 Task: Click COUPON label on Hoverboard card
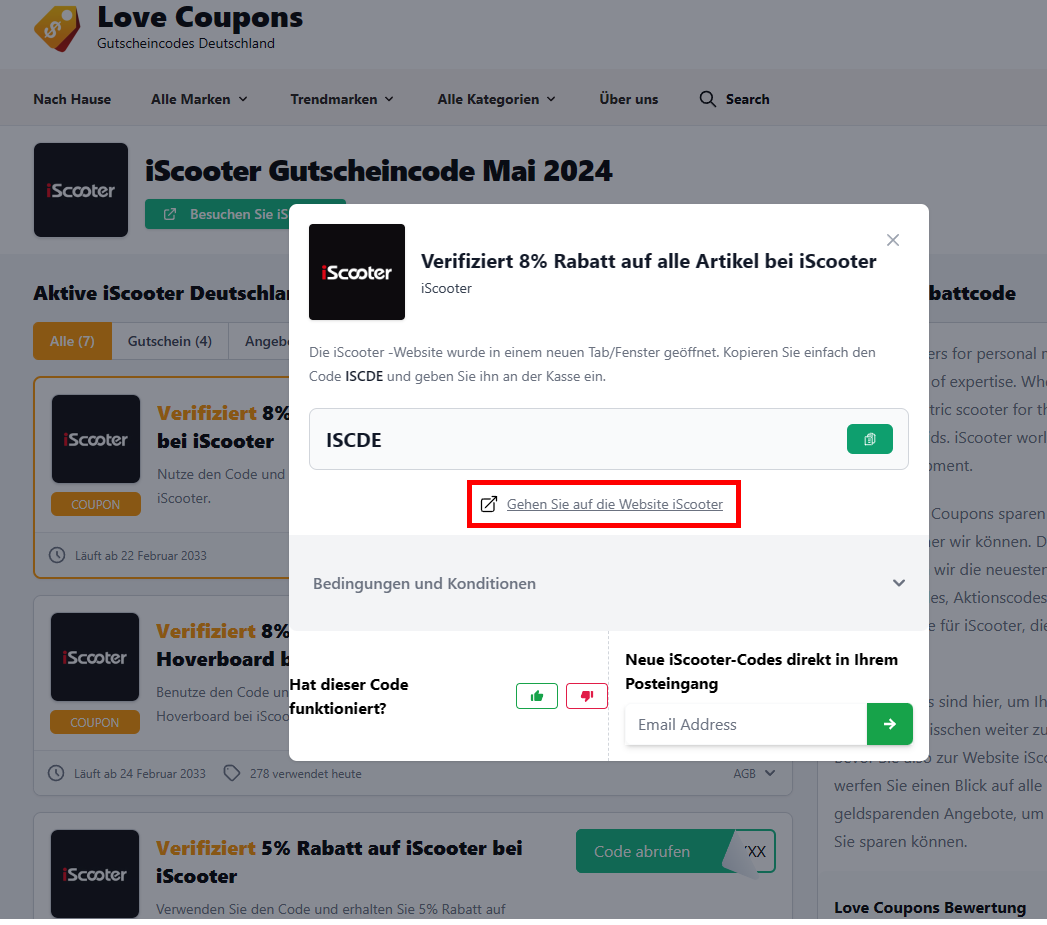click(95, 722)
